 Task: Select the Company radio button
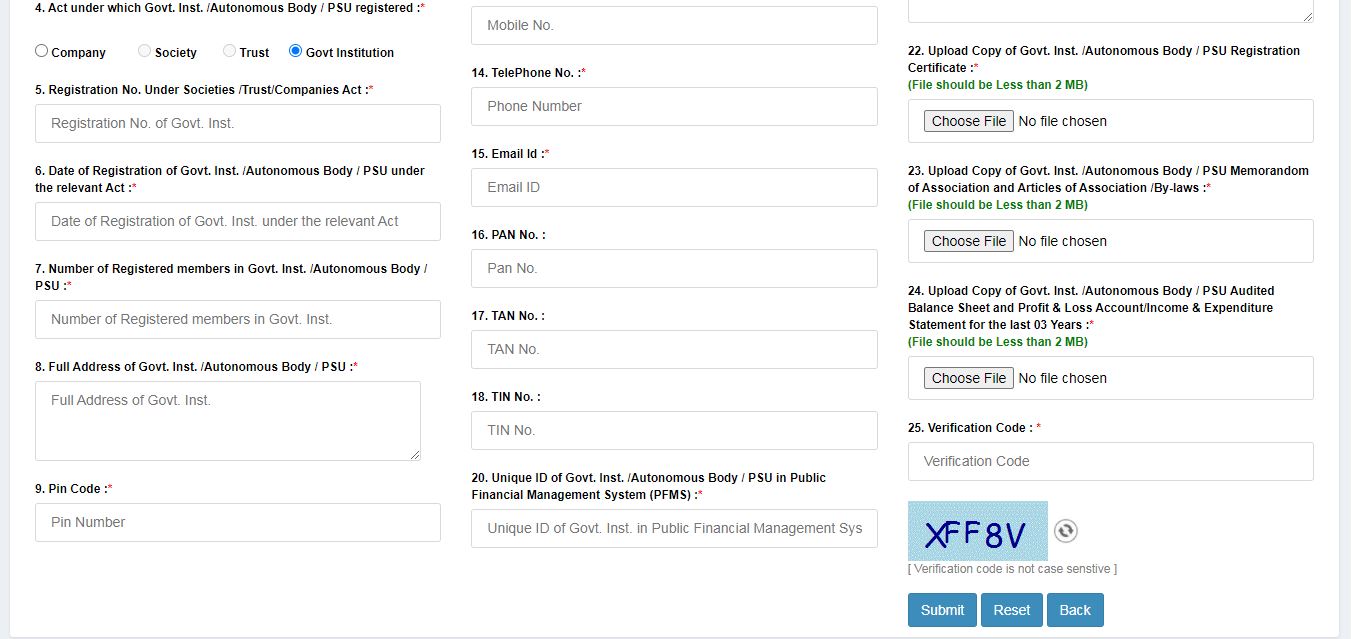[42, 51]
